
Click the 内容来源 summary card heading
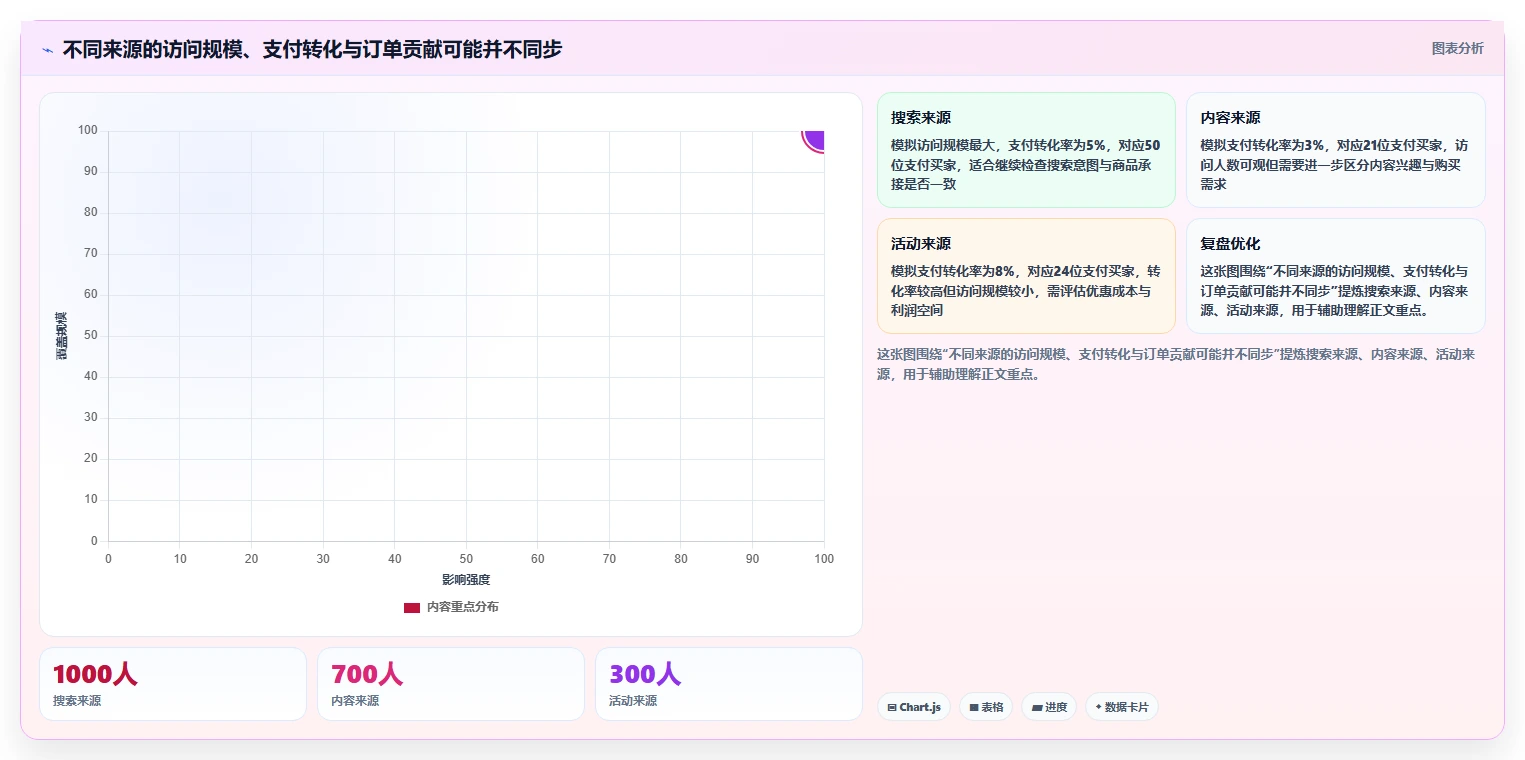tap(1230, 118)
